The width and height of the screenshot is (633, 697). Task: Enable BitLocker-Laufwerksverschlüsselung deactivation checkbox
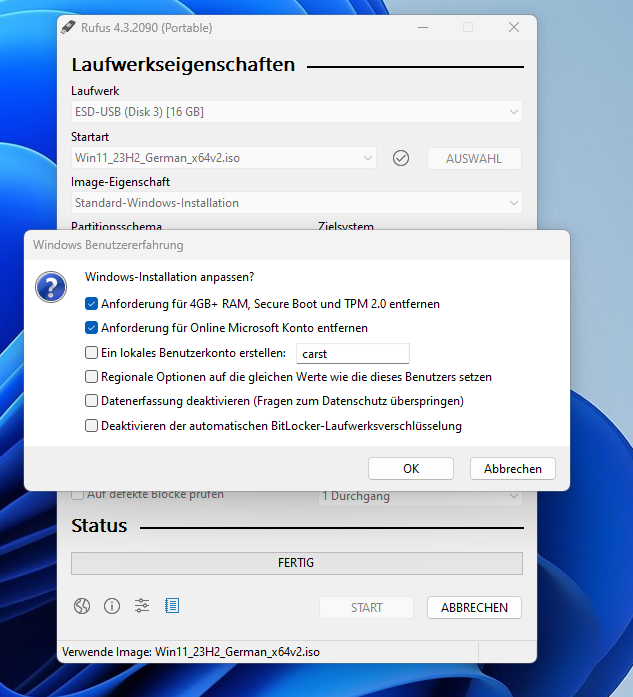[x=92, y=426]
